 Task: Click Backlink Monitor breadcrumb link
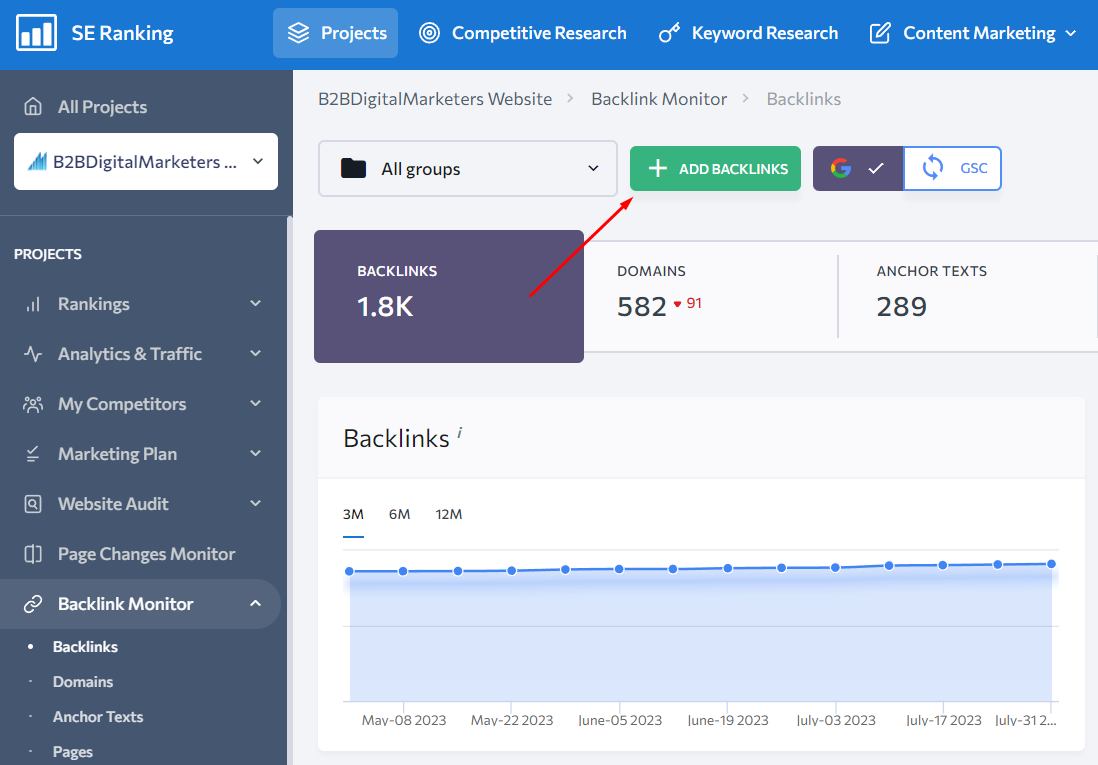(659, 99)
